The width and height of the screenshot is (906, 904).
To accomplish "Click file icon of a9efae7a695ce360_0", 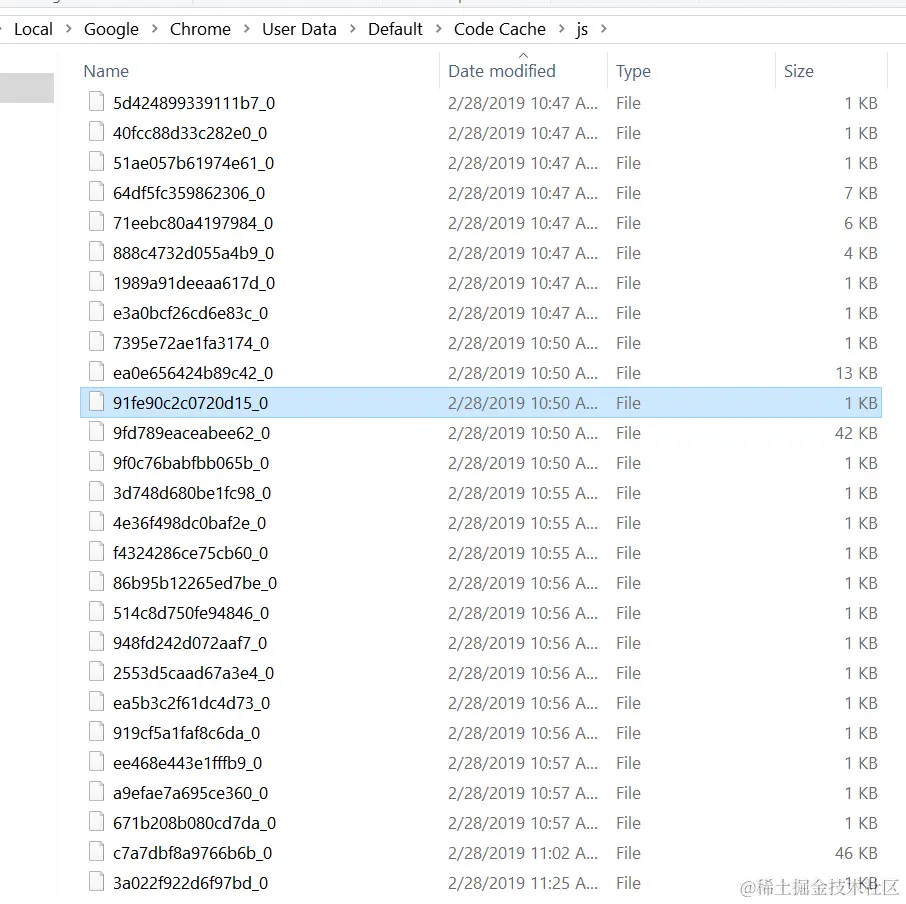I will click(x=96, y=792).
